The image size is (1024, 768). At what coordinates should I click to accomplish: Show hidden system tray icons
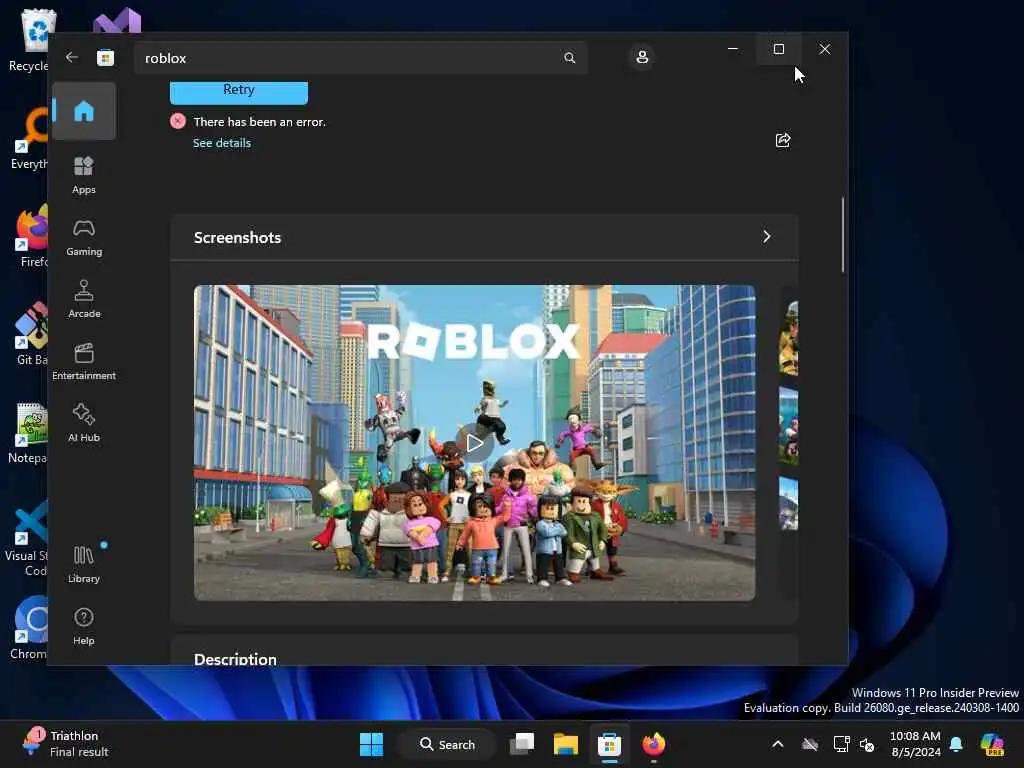pyautogui.click(x=778, y=744)
